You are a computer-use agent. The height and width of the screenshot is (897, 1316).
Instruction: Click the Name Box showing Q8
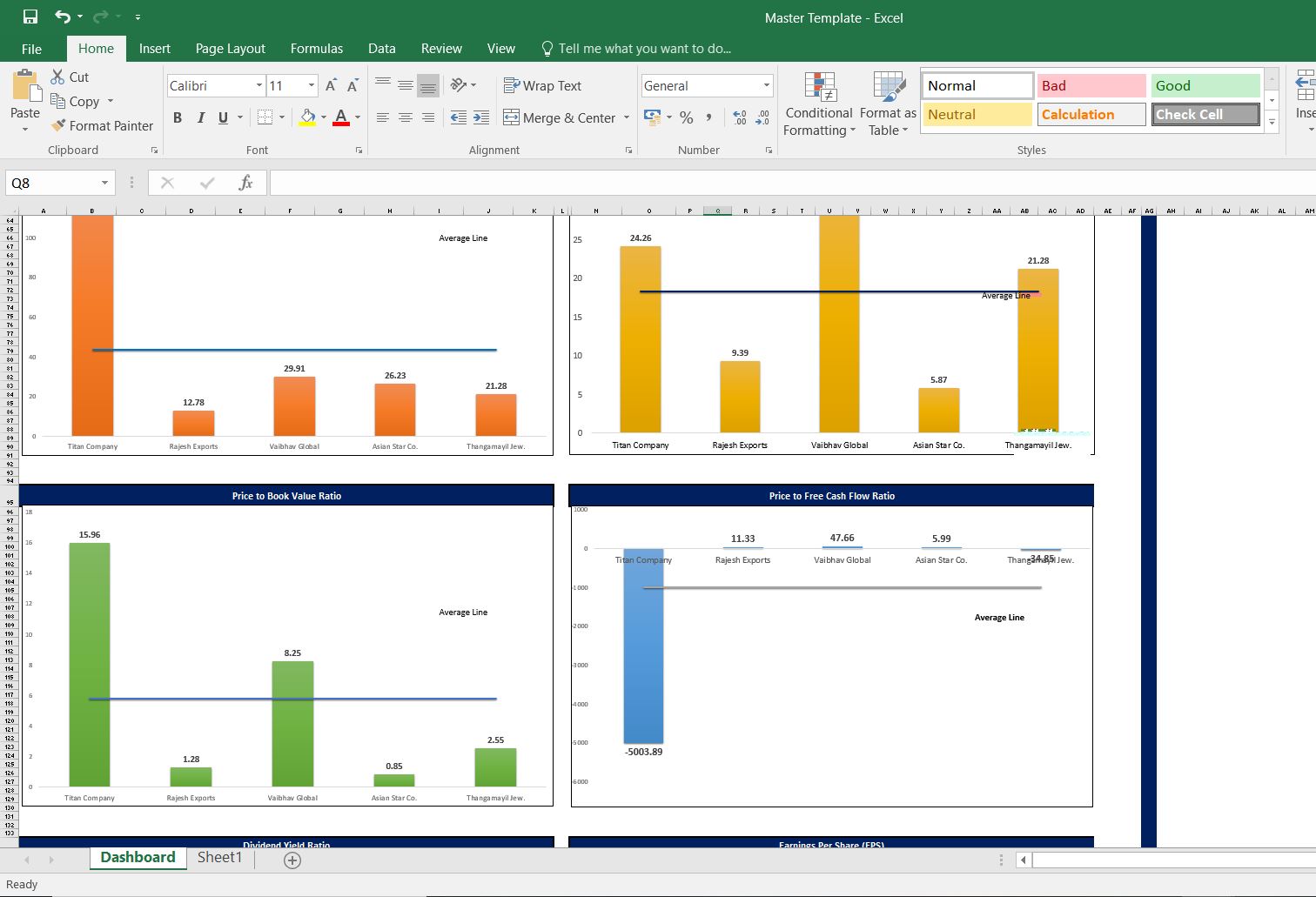[52, 183]
